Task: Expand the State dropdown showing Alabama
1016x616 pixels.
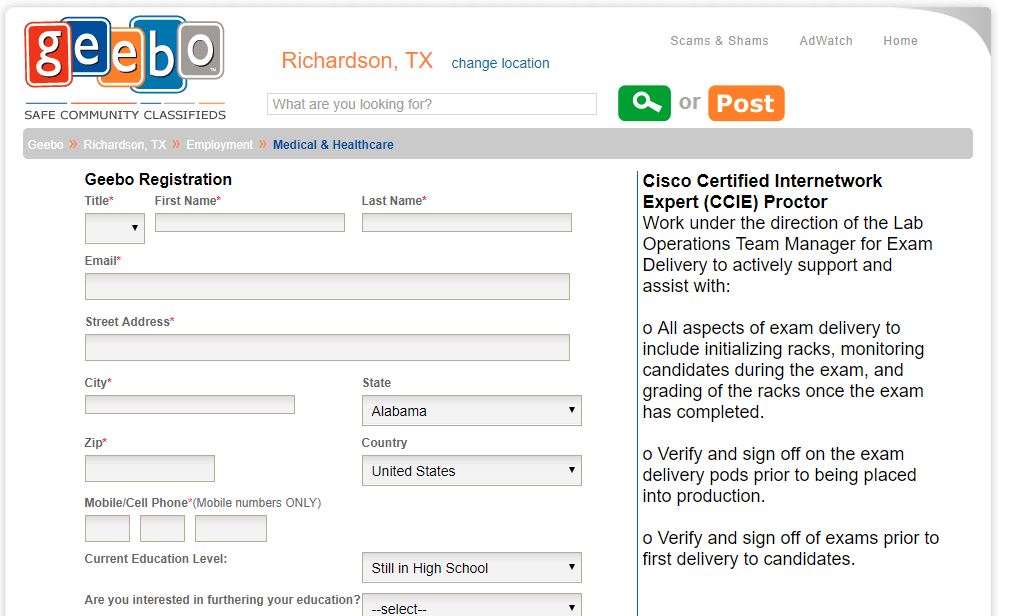Action: 472,411
